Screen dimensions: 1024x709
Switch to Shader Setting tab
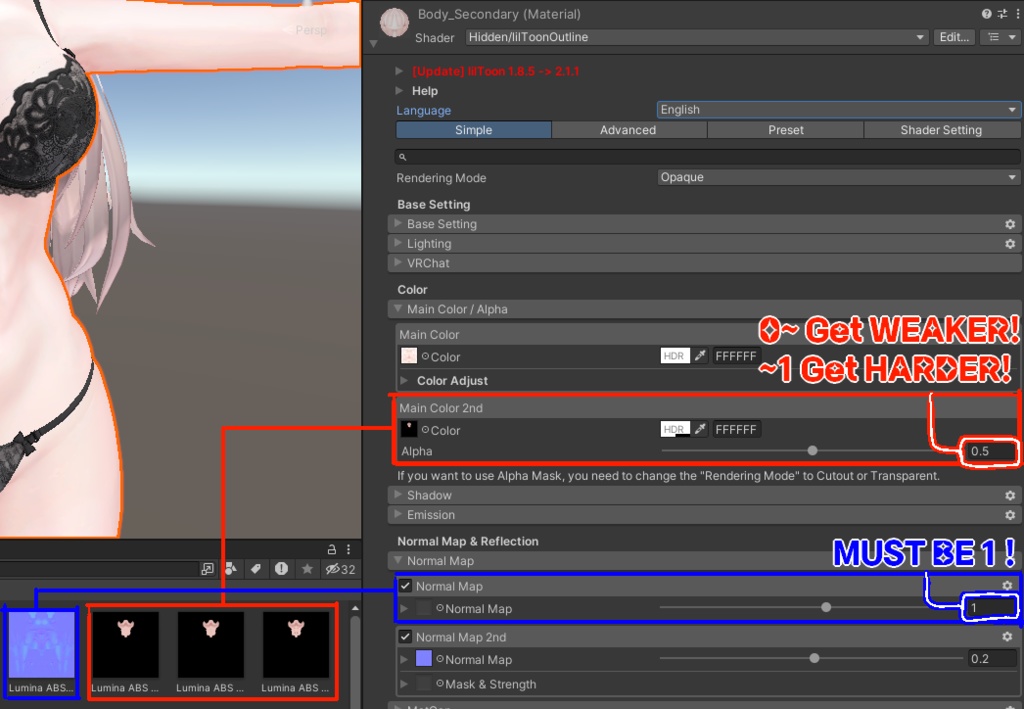click(x=941, y=130)
